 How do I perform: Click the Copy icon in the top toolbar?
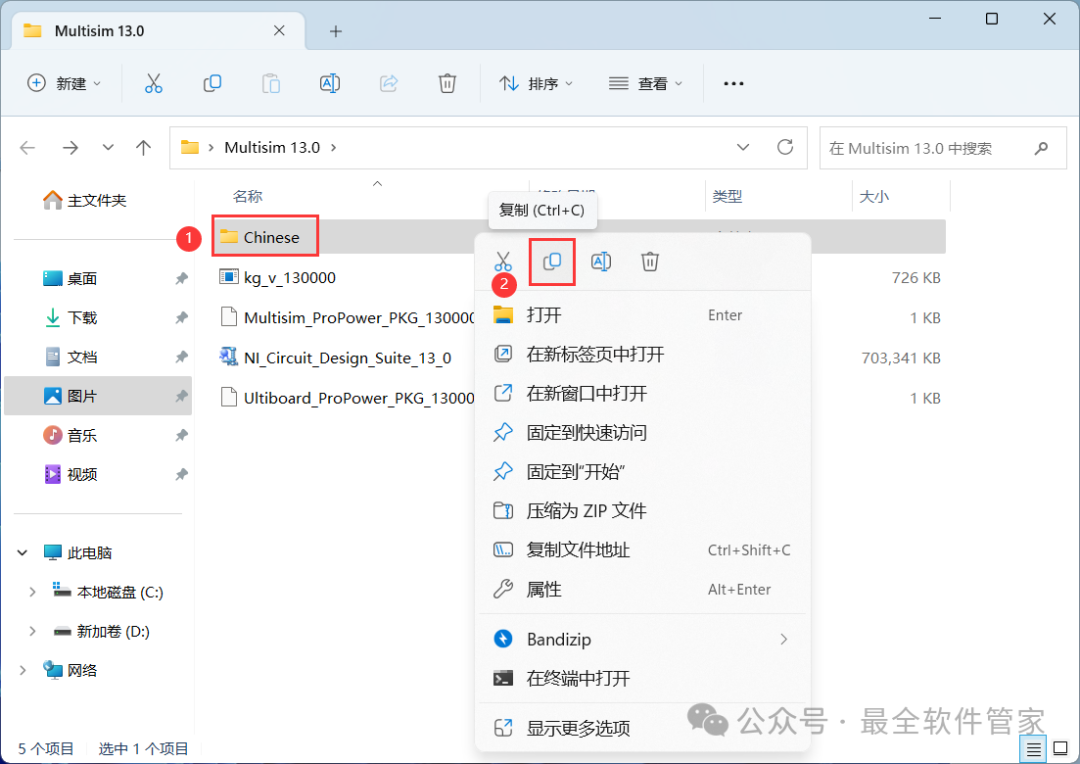point(212,83)
